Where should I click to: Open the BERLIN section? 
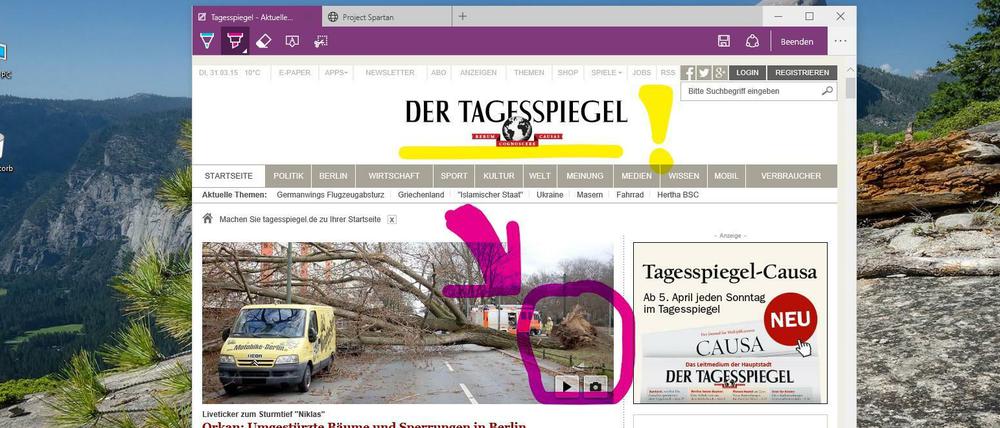coord(333,176)
